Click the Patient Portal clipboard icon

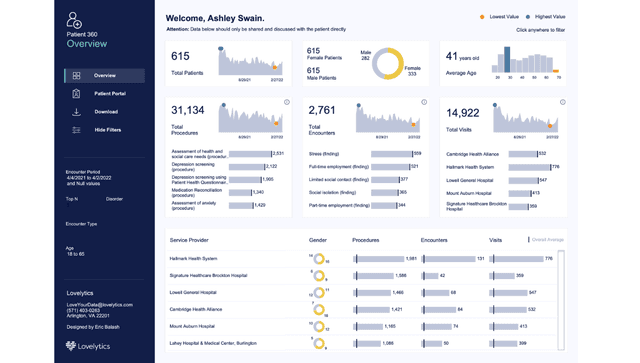tap(76, 94)
